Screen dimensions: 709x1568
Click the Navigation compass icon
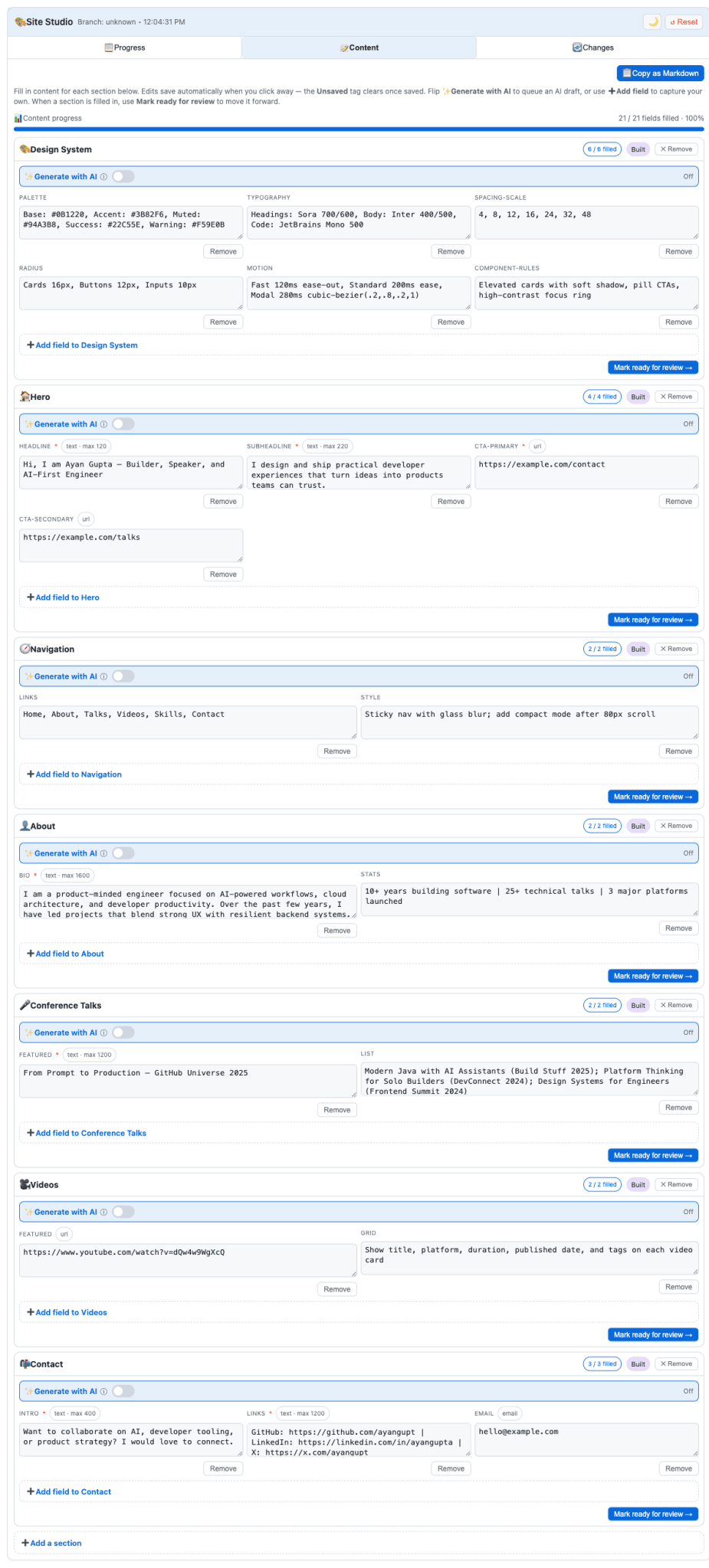point(25,649)
